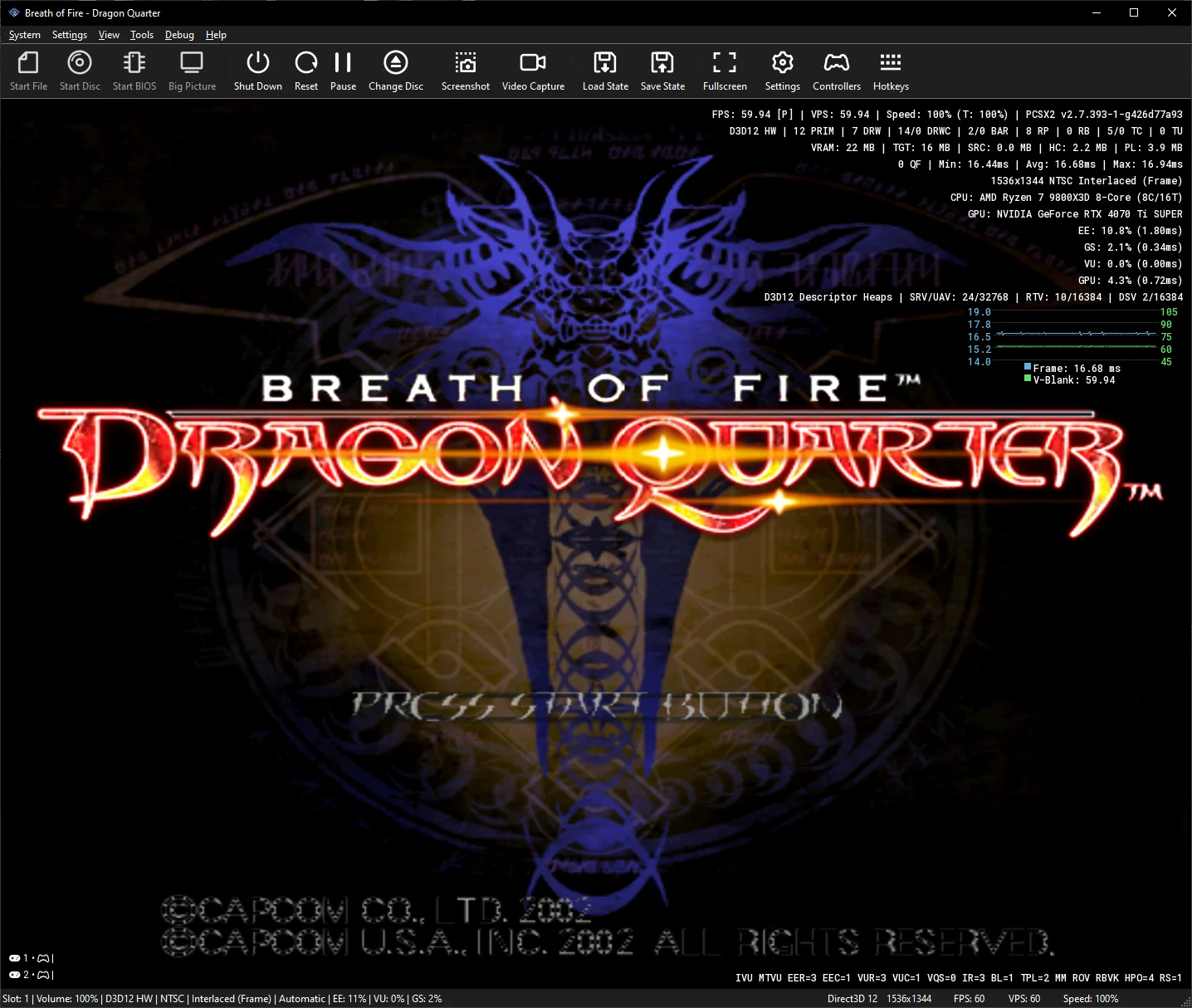
Task: Open the Settings menu in the menu bar
Action: pyautogui.click(x=70, y=35)
